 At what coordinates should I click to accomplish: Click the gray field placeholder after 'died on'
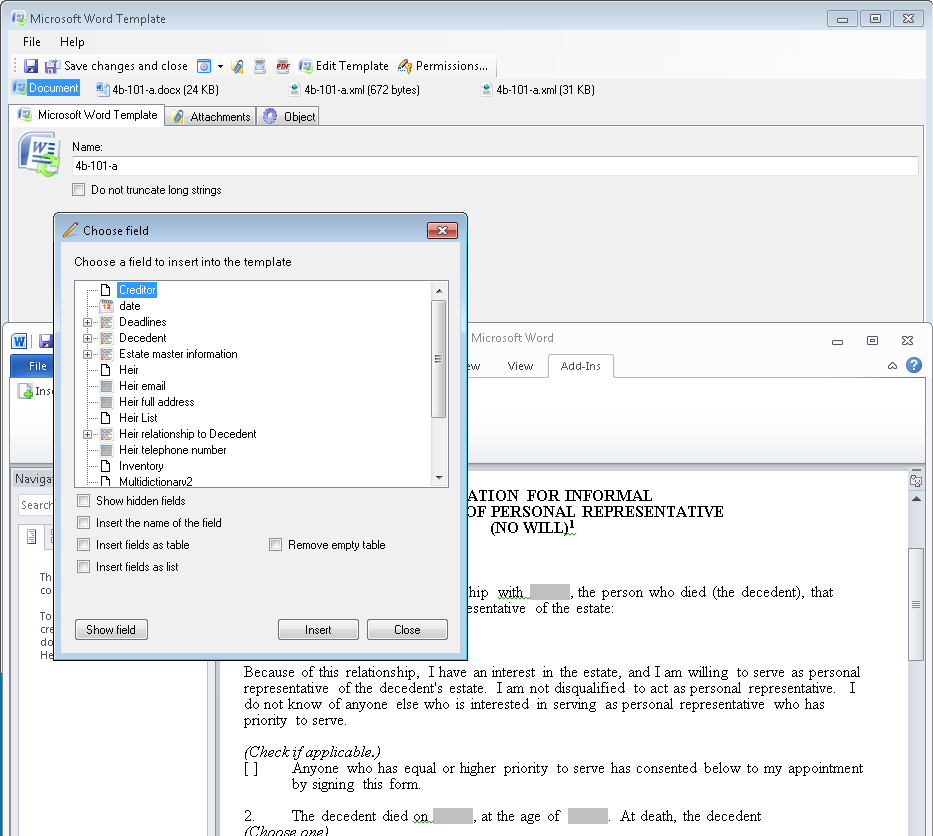tap(453, 816)
